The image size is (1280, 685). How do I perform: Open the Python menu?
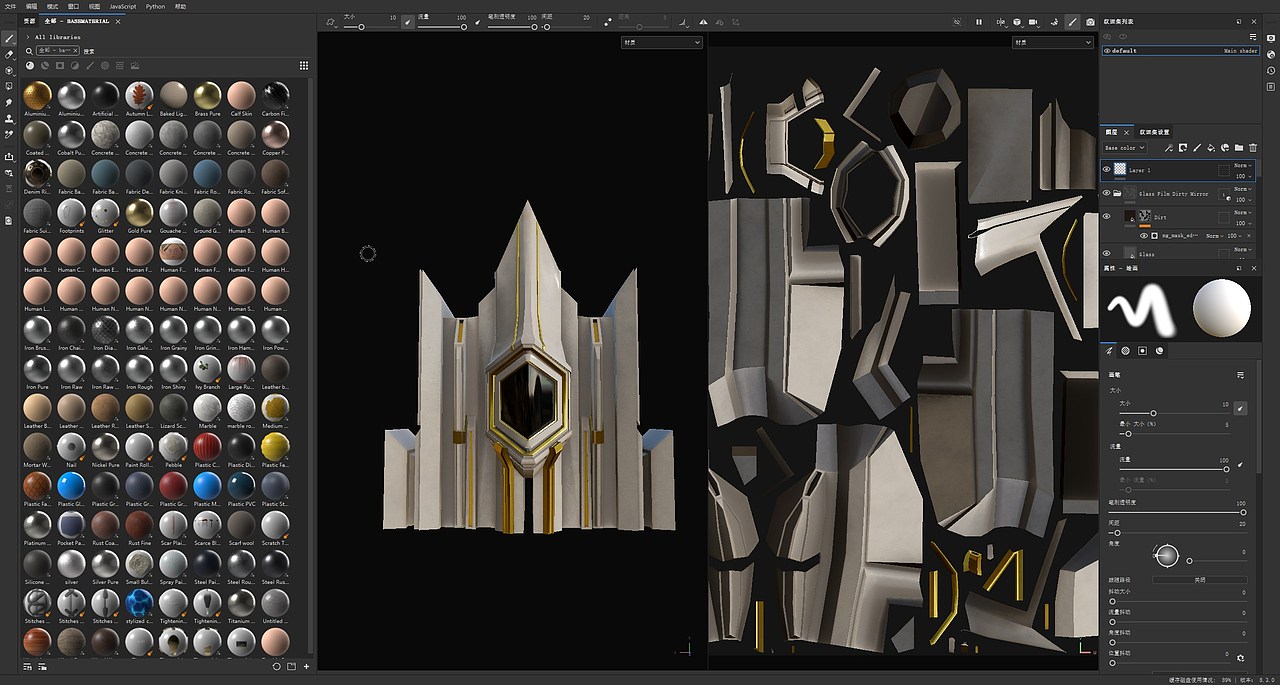[155, 6]
